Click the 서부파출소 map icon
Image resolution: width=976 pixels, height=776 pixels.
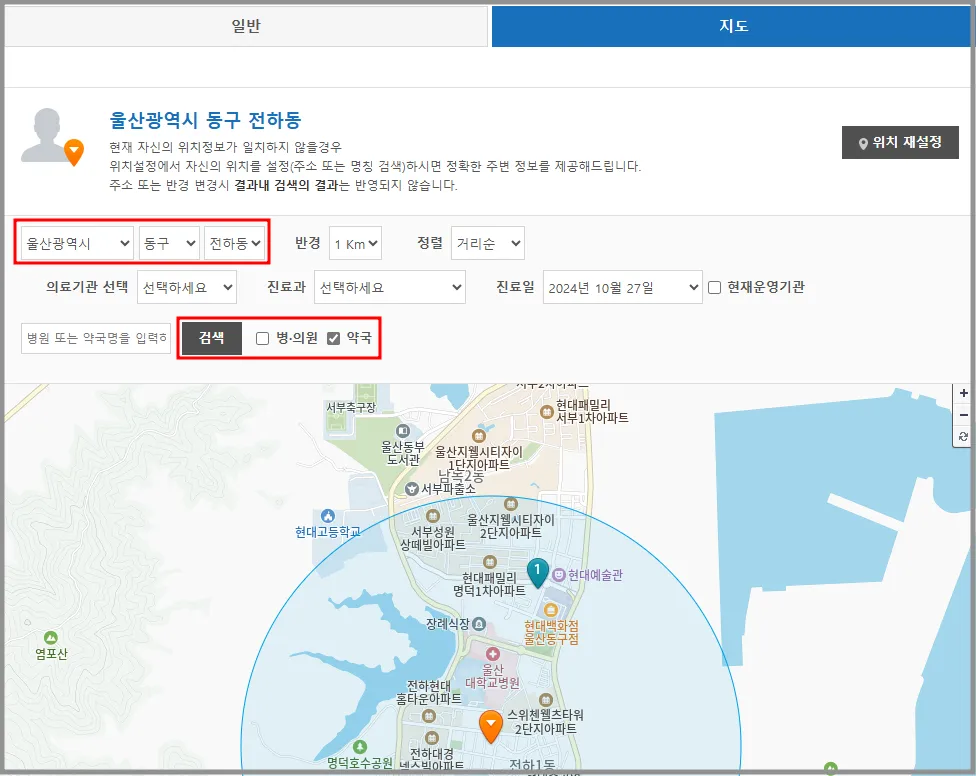(411, 489)
